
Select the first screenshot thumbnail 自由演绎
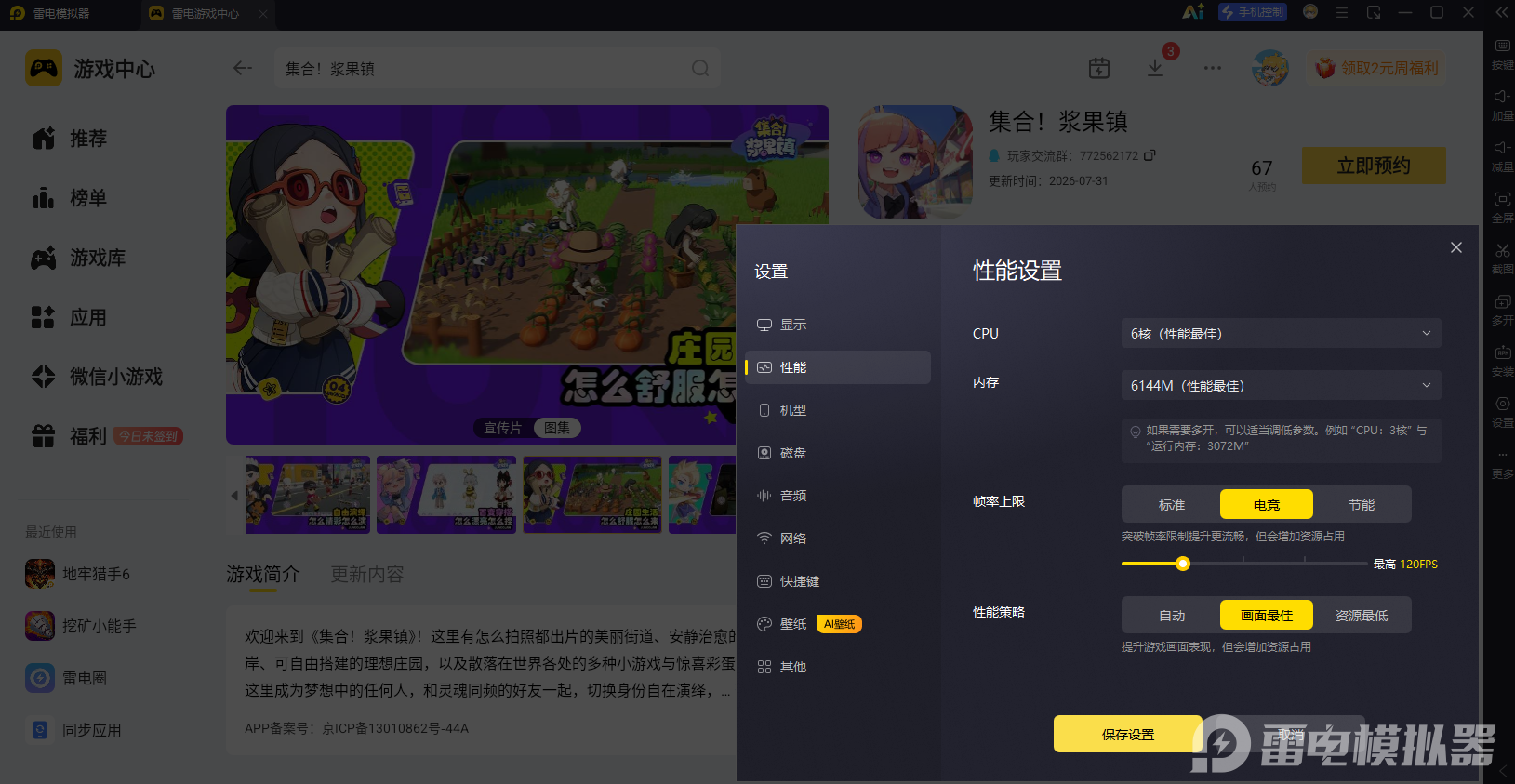tap(308, 494)
